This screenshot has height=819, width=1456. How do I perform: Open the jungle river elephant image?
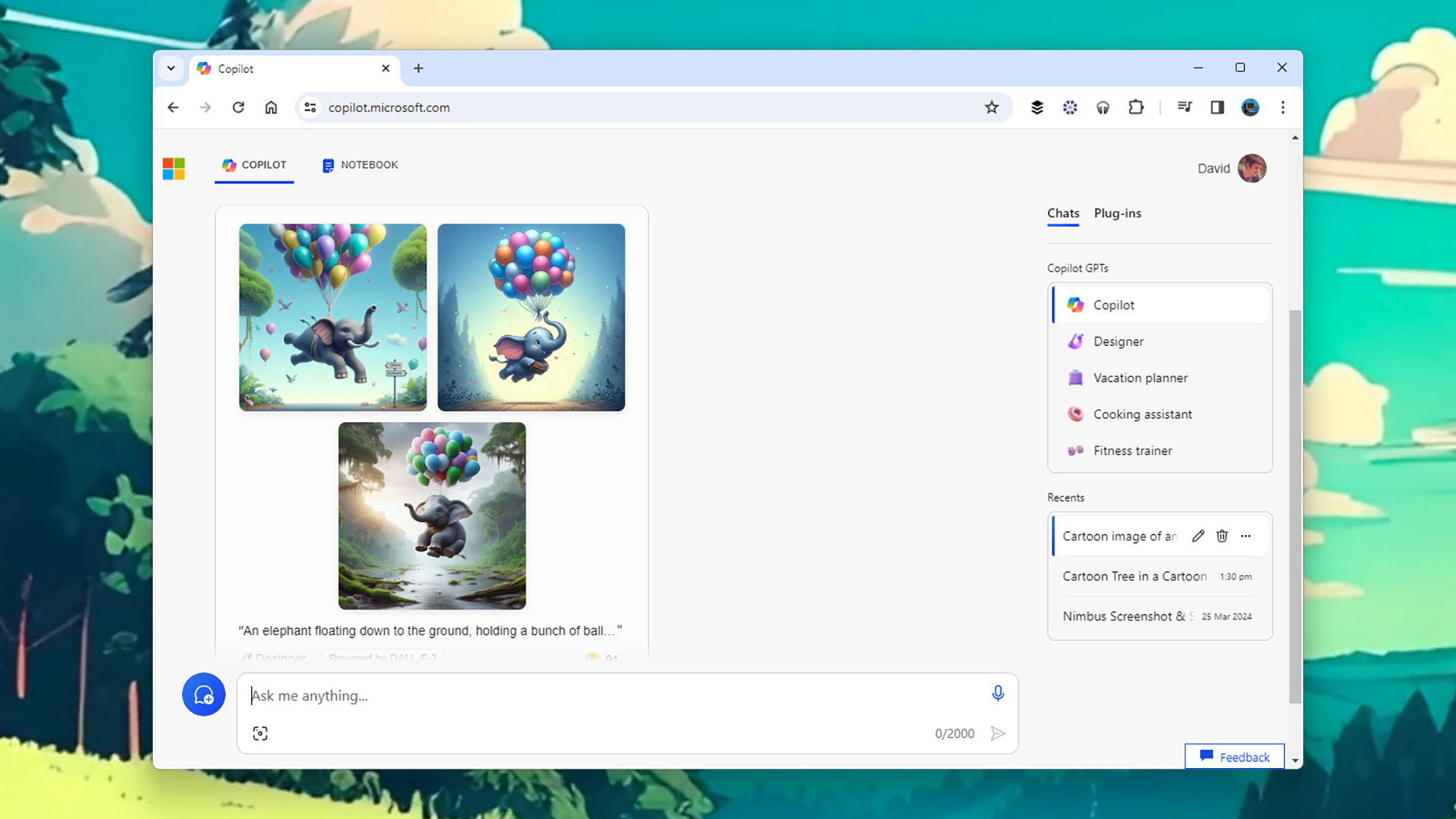pos(432,515)
